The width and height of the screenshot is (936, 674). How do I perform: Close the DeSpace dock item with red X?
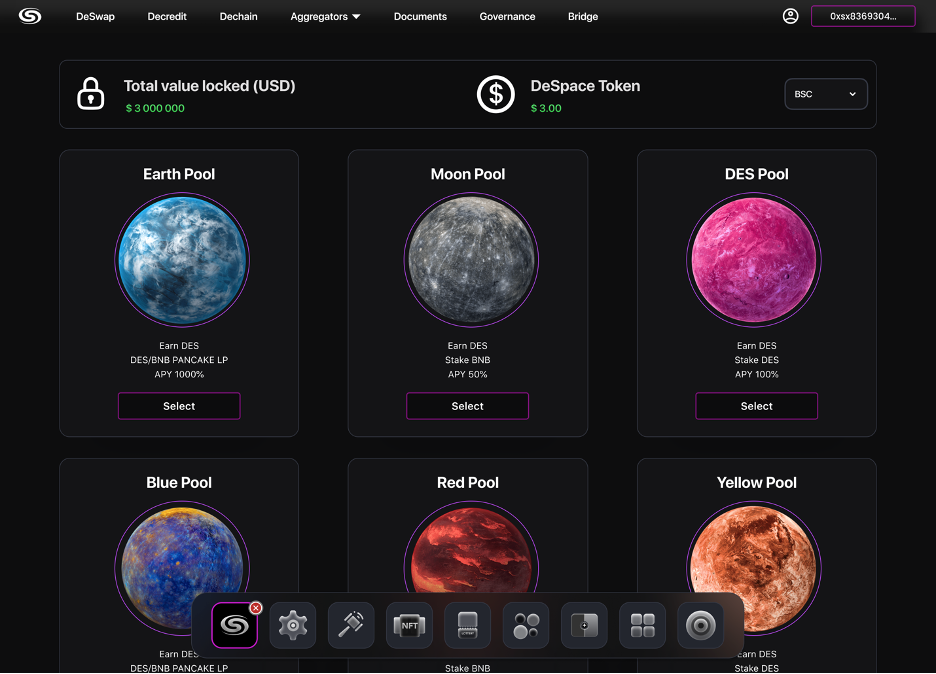(256, 607)
